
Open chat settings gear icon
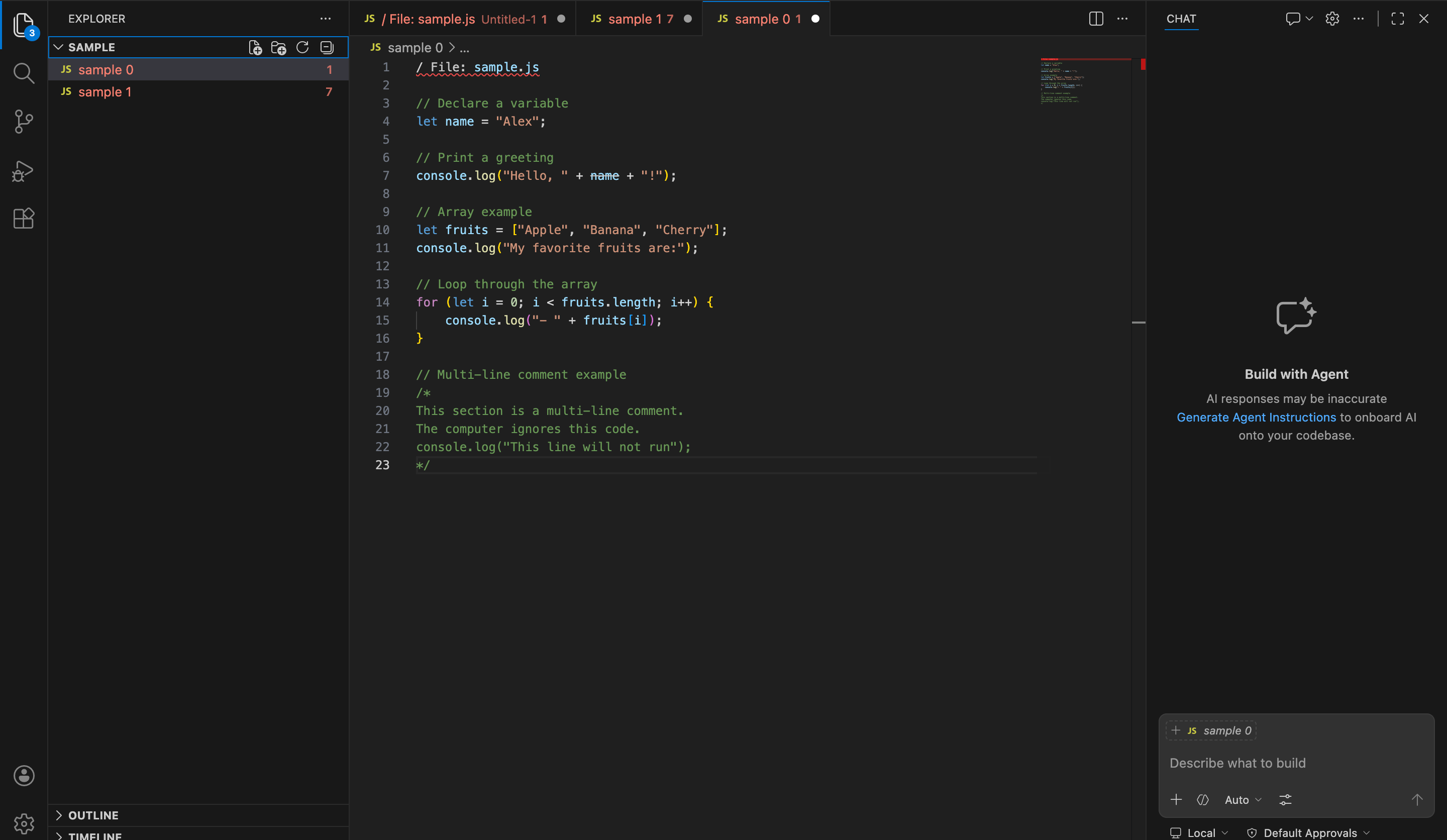[1332, 19]
